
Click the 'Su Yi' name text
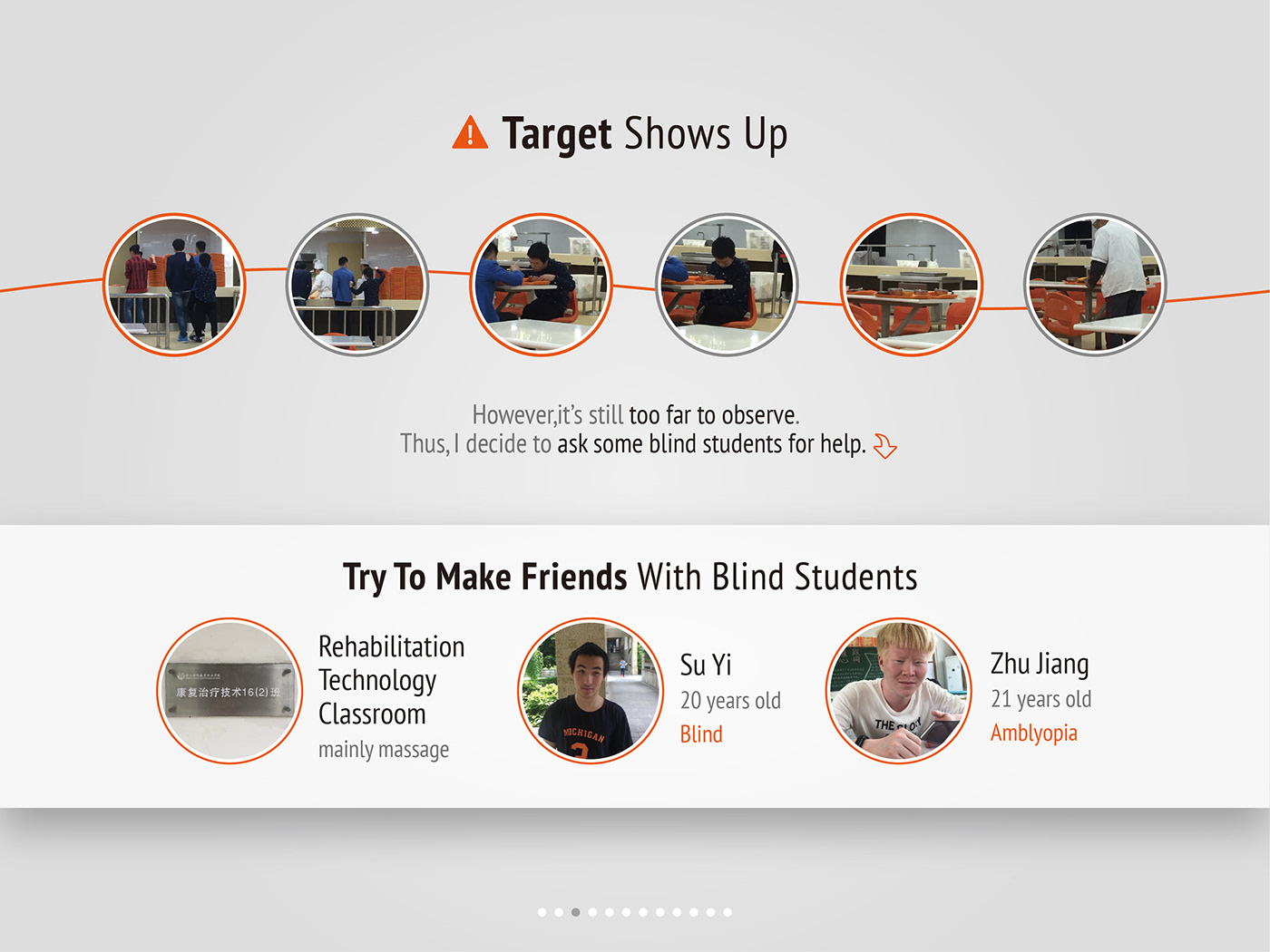706,665
